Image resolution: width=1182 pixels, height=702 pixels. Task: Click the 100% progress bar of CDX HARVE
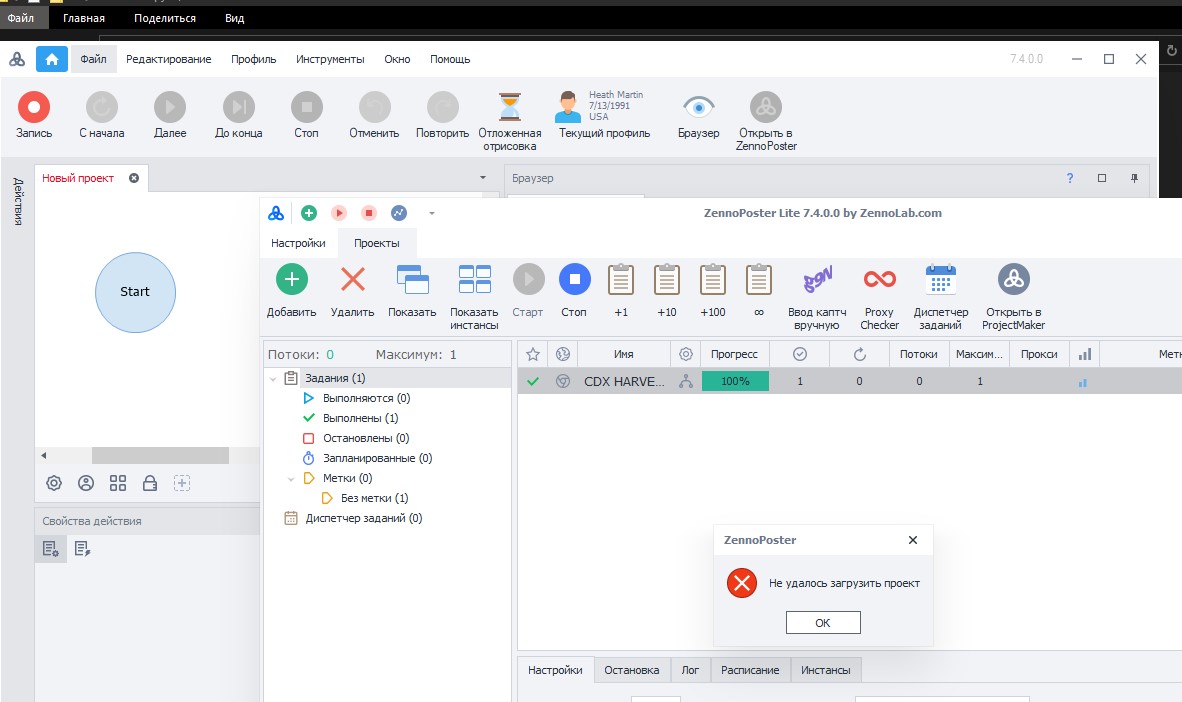(735, 382)
